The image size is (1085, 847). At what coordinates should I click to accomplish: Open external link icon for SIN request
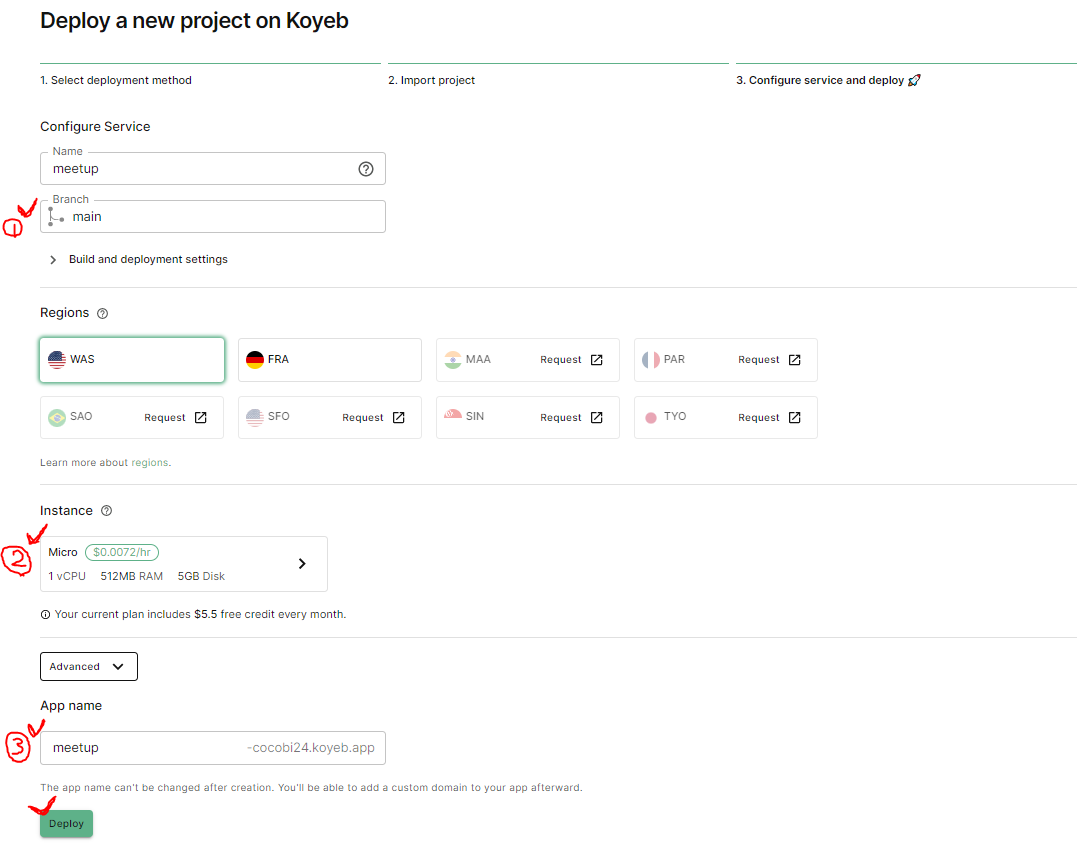(596, 417)
